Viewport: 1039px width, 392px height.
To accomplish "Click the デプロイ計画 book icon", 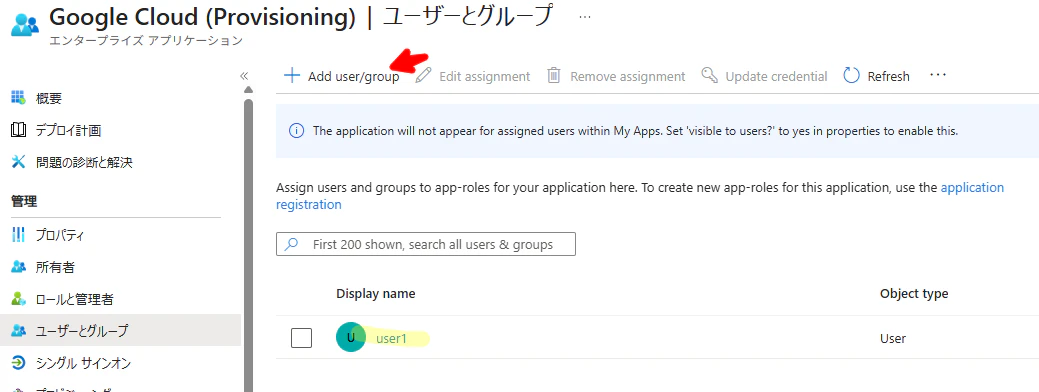I will tap(19, 130).
